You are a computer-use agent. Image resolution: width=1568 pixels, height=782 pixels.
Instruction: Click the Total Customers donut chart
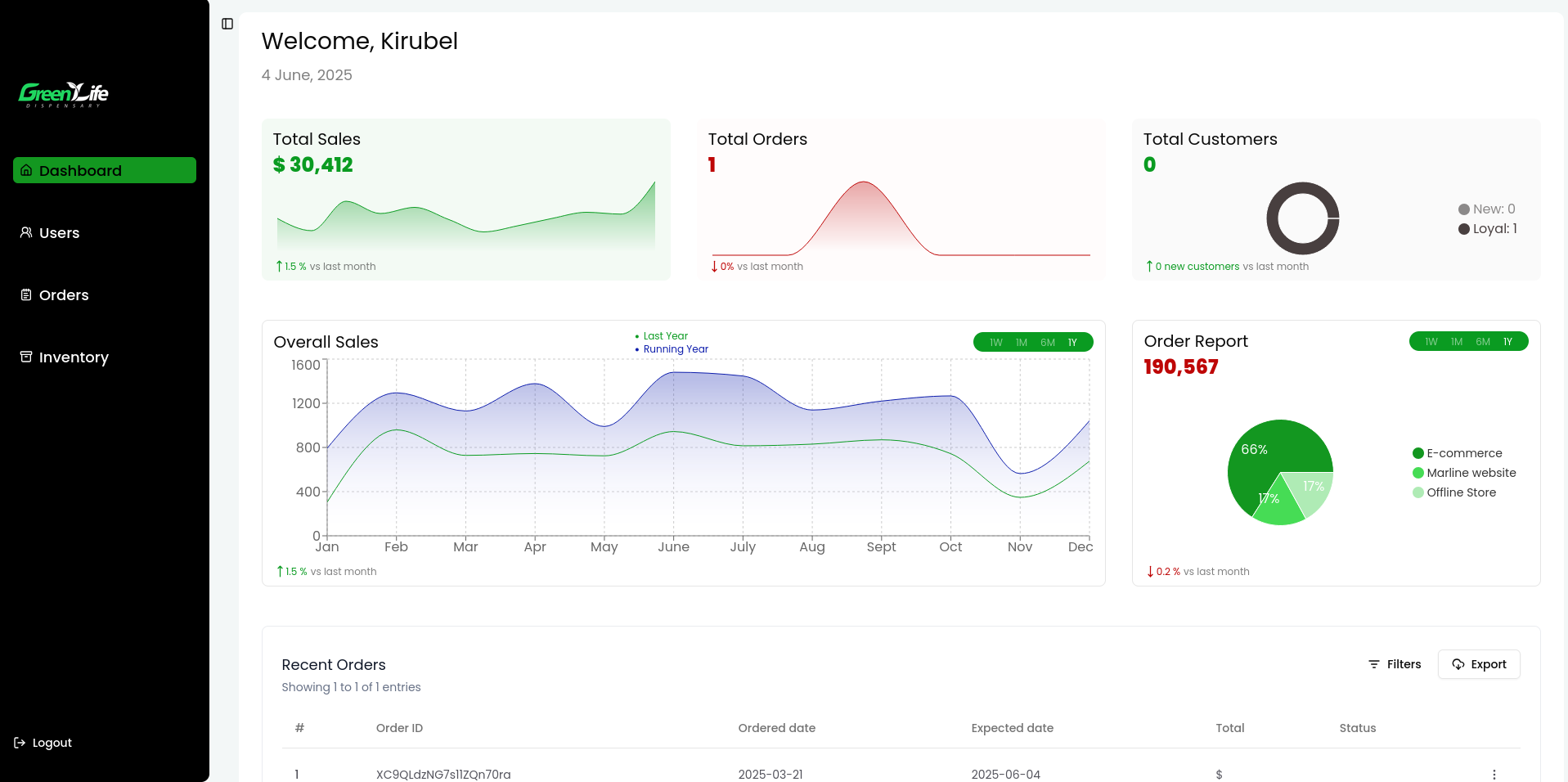point(1302,218)
